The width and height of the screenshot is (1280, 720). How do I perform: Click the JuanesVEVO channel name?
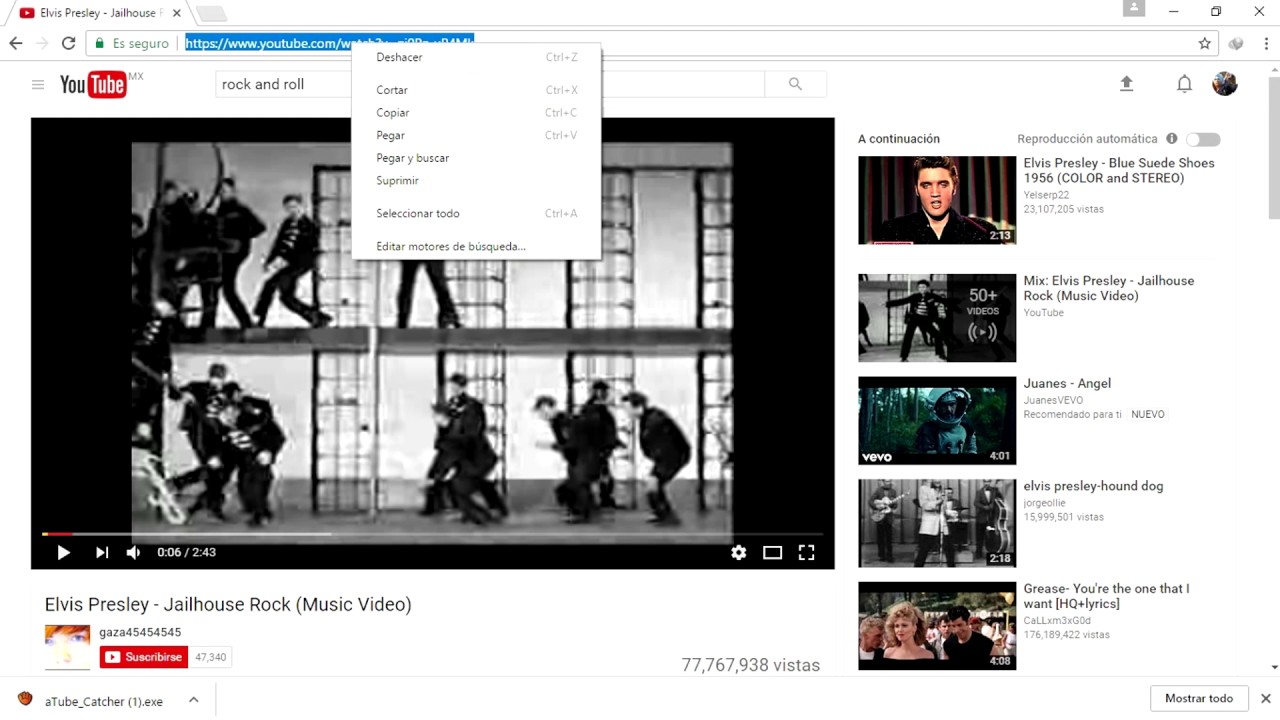click(x=1053, y=400)
